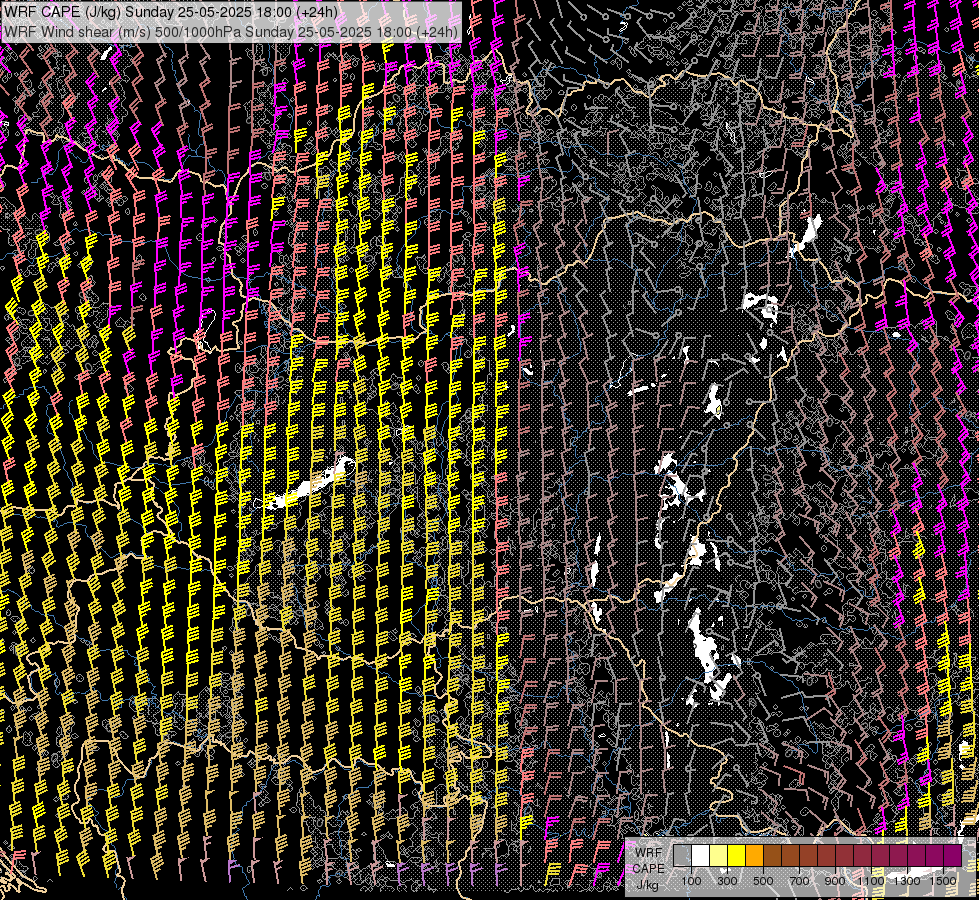Click the "WRF CAPE (J/kg)" title line
Screen dimensions: 979x900
[x=170, y=12]
